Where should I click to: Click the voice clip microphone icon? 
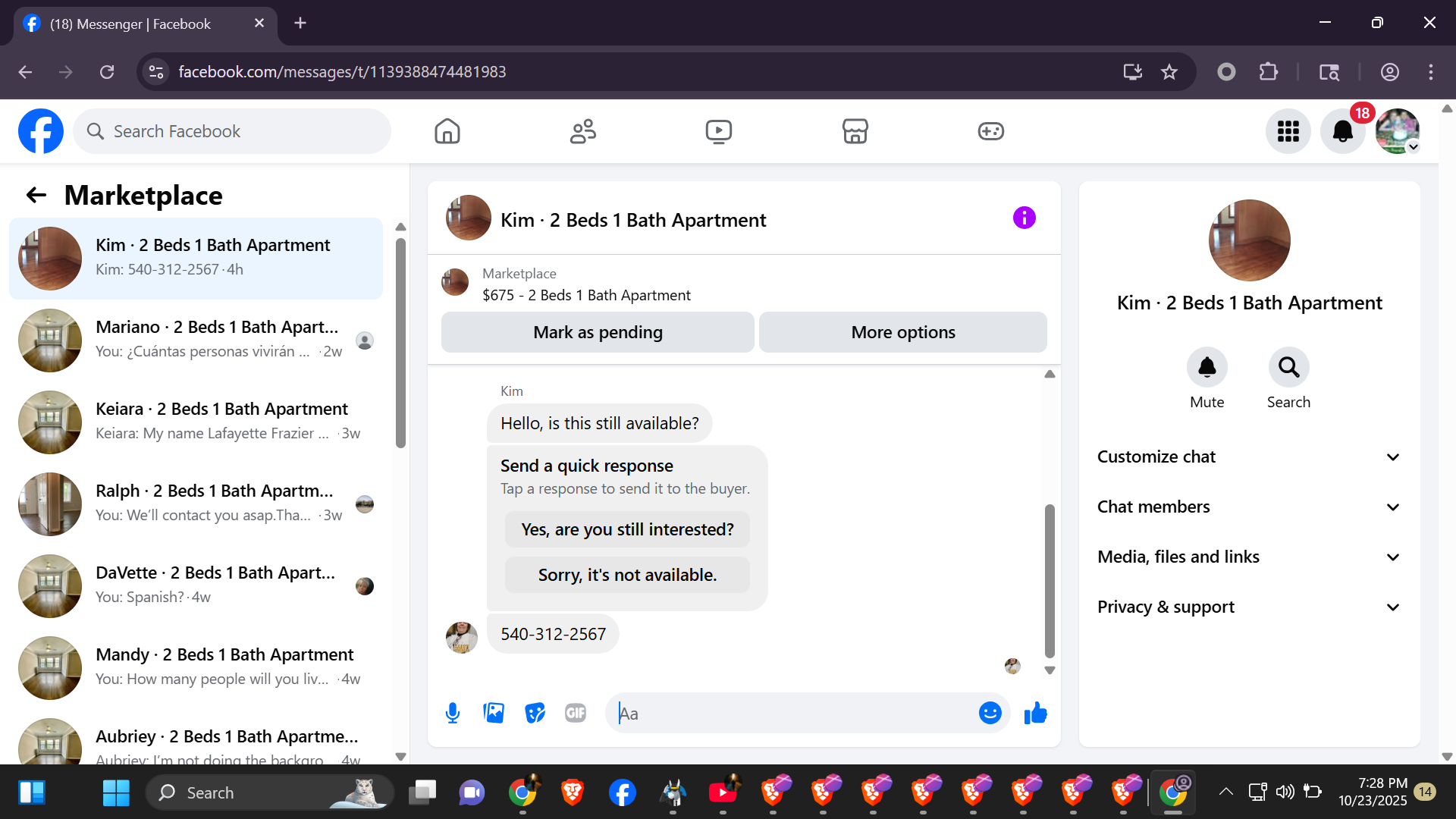(x=453, y=713)
